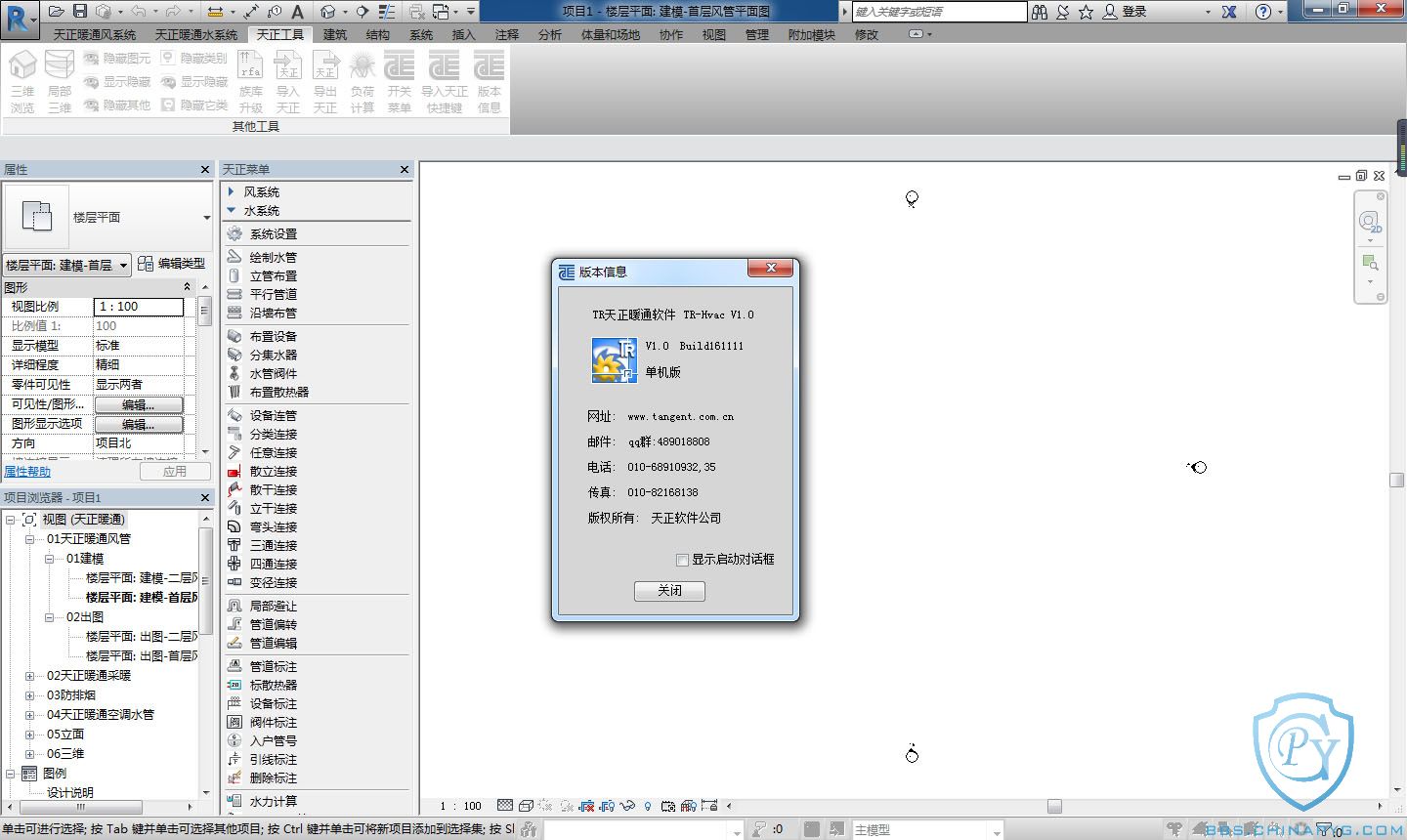Viewport: 1407px width, 840px height.
Task: Click the 视图比例 1:100 input field
Action: tap(139, 307)
